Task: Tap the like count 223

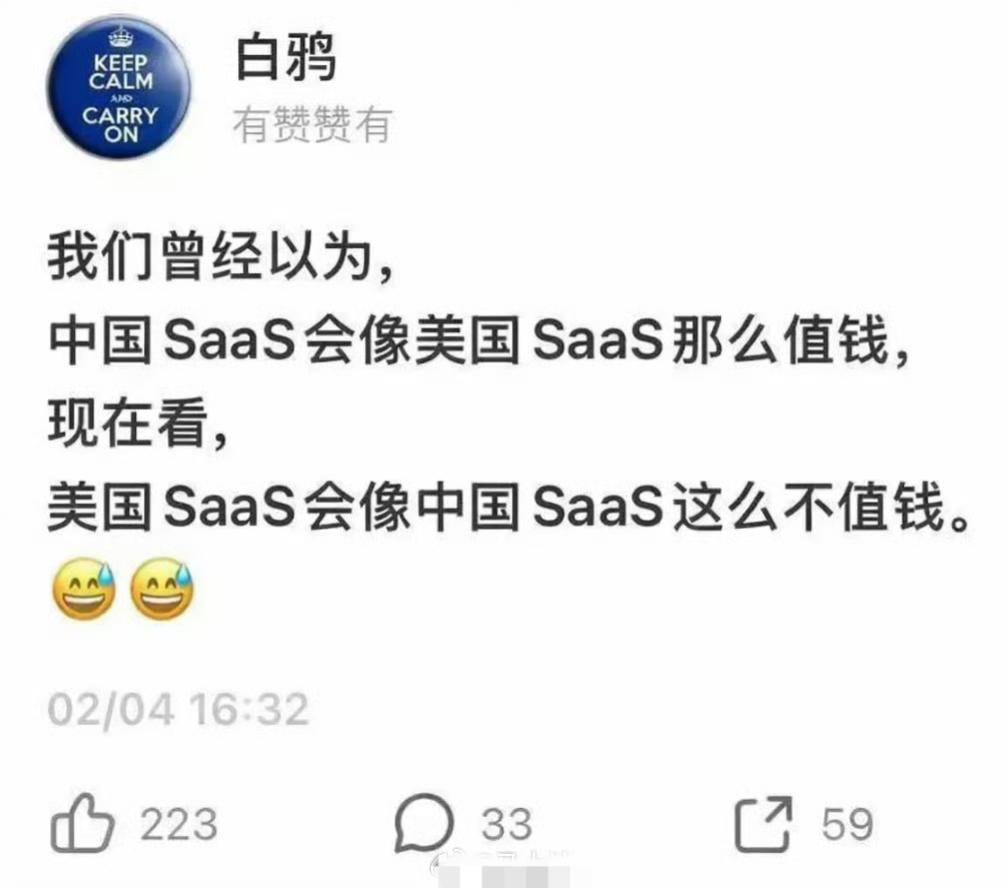Action: point(179,824)
